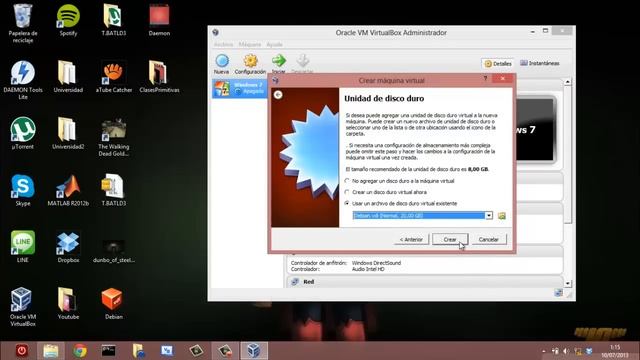Open the Papelera de reciclaje desktop icon
Image resolution: width=640 pixels, height=360 pixels.
click(x=23, y=23)
